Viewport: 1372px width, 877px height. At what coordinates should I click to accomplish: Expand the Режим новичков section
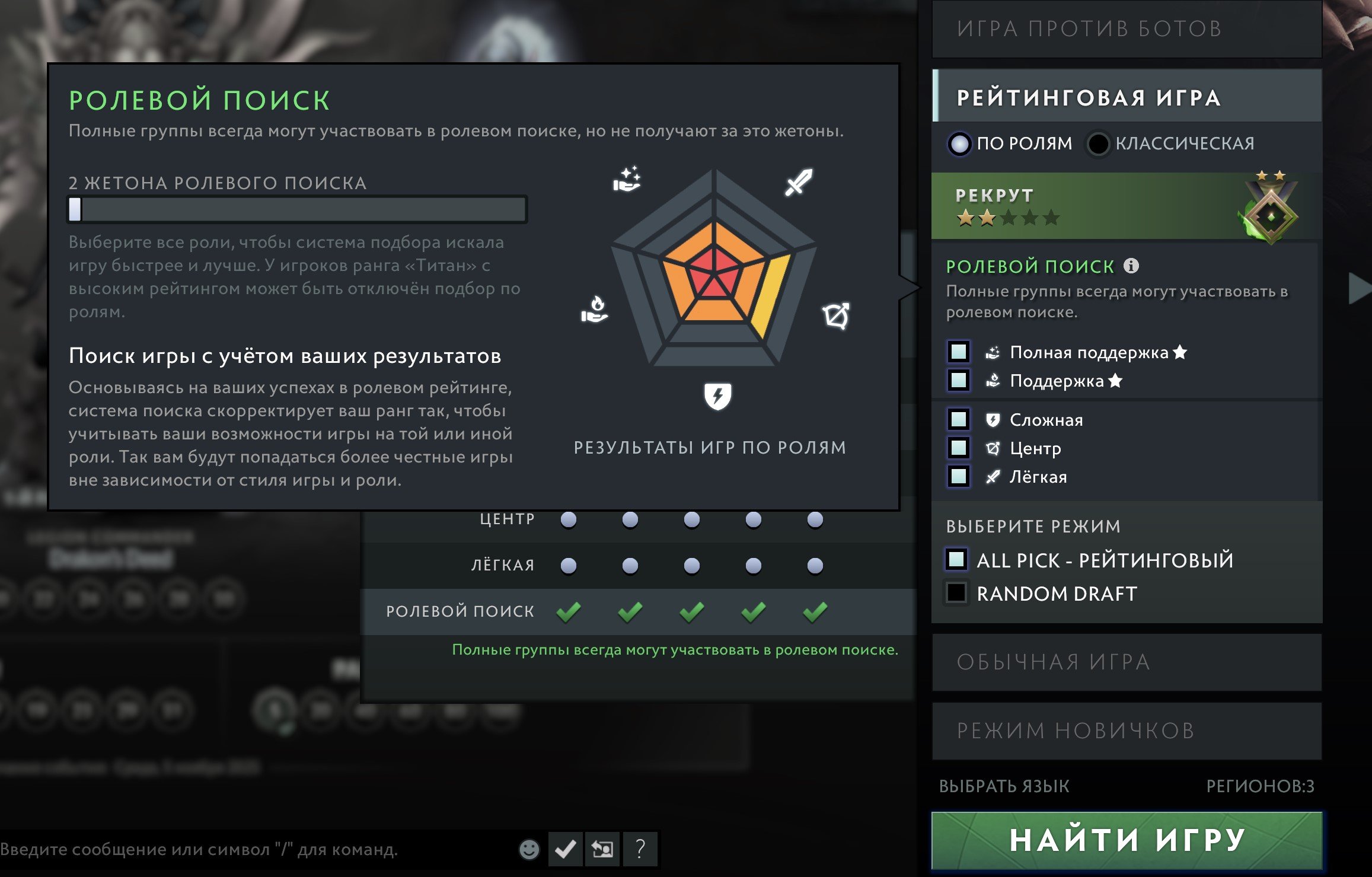[1127, 731]
